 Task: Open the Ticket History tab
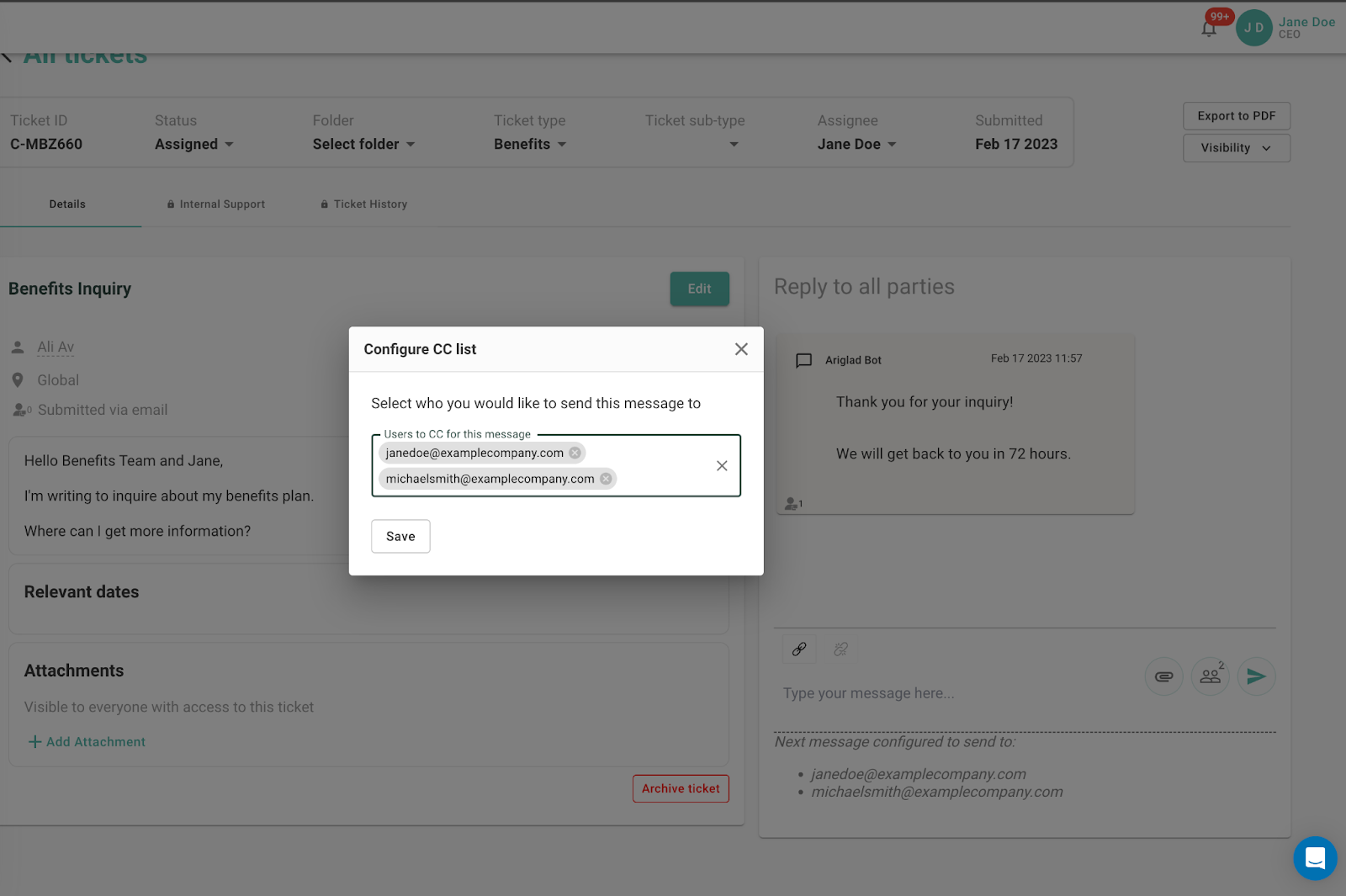tap(364, 204)
